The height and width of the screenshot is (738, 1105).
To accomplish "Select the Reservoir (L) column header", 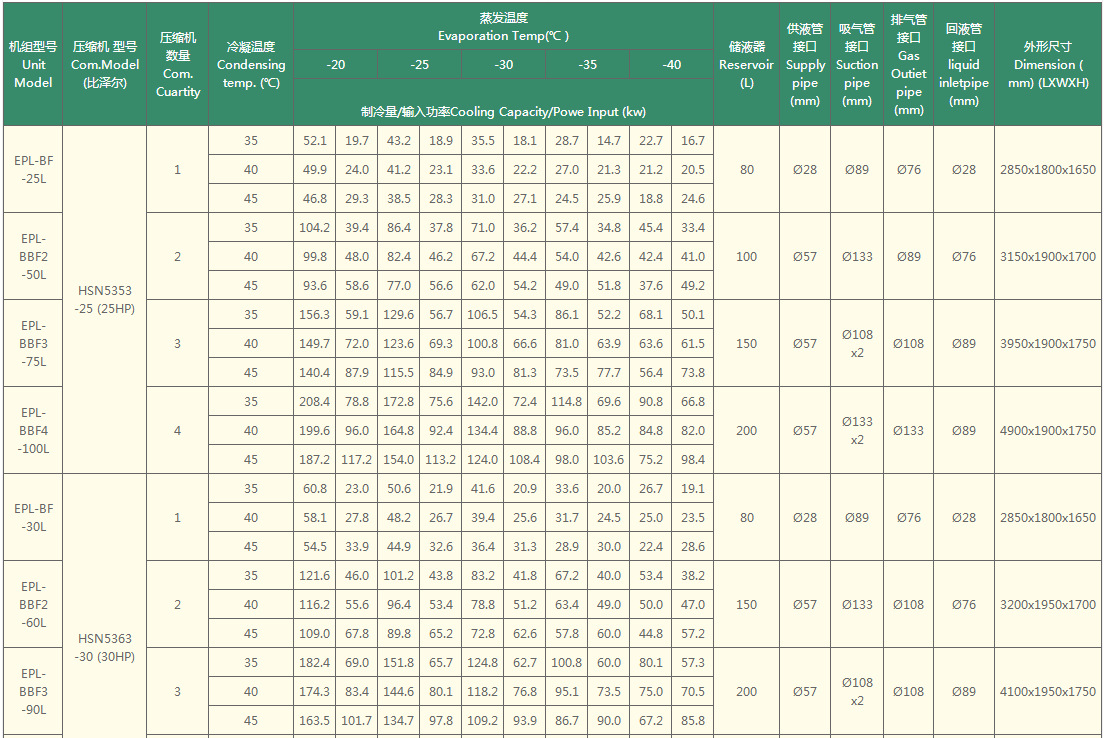I will coord(746,64).
